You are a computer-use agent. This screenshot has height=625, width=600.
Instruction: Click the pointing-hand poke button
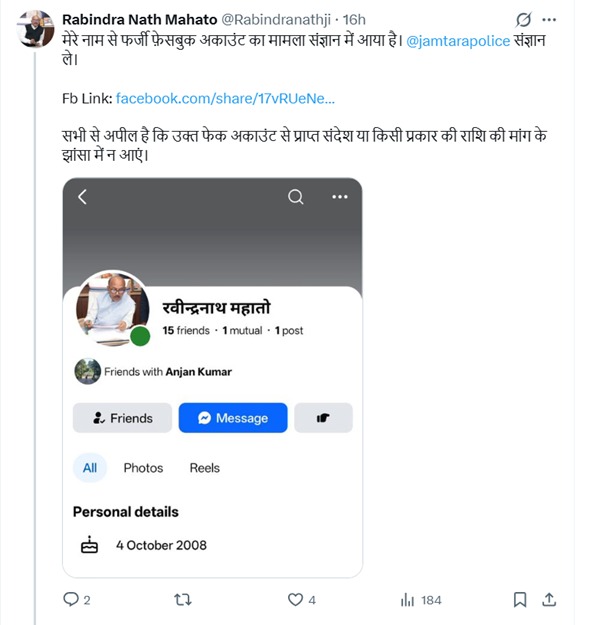(x=323, y=418)
